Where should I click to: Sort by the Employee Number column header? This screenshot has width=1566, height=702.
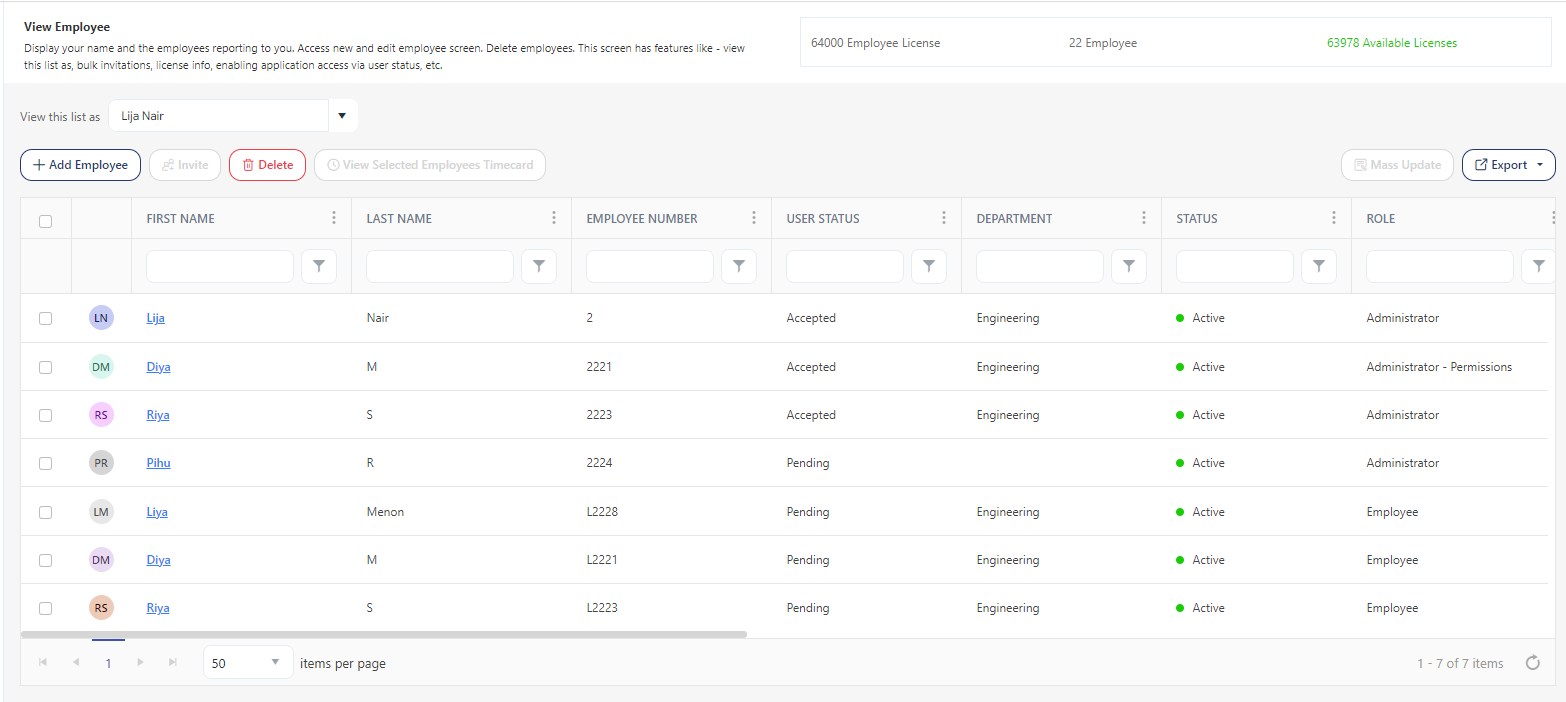(642, 219)
